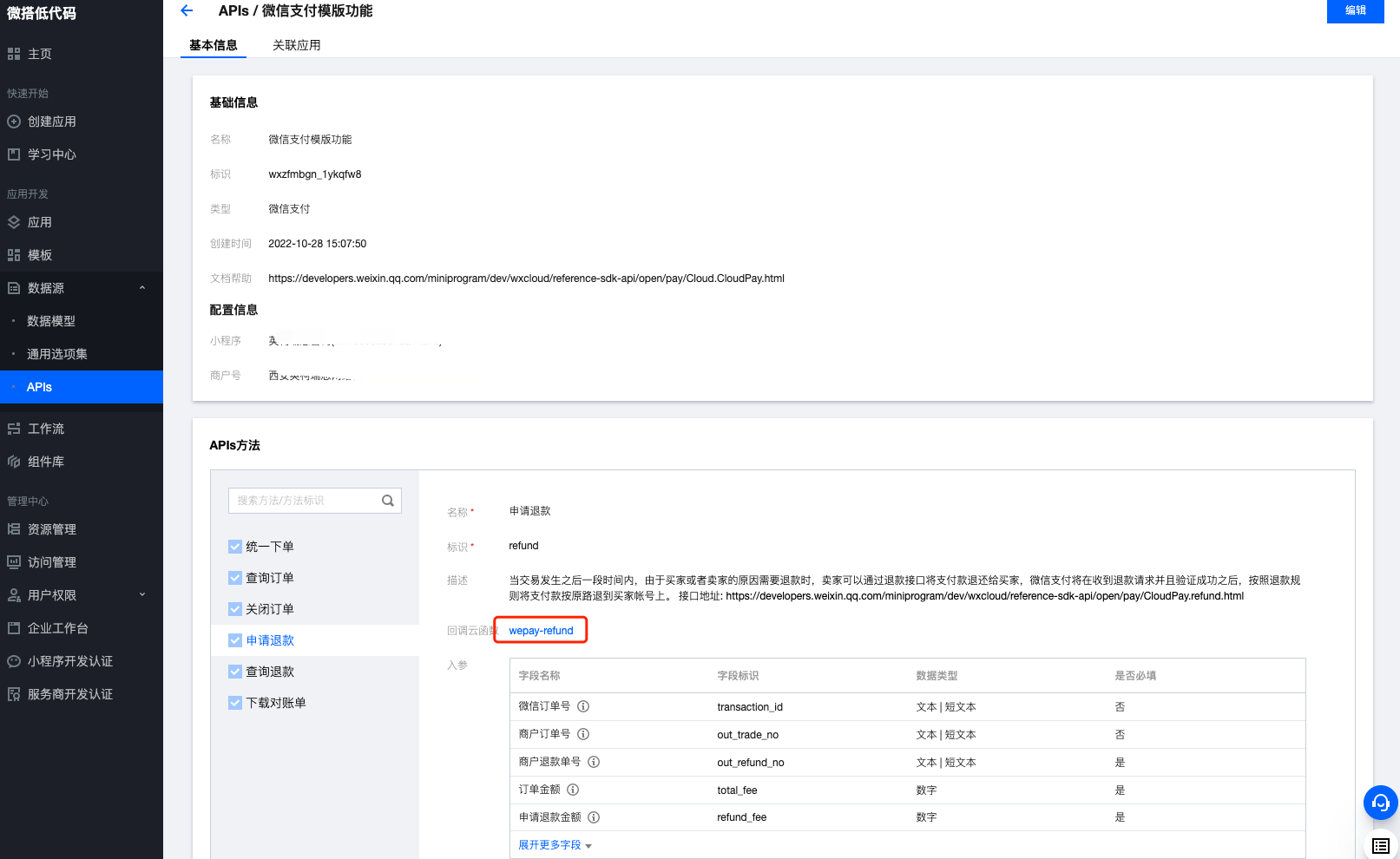
Task: Uncheck the 查询退款 method
Action: point(234,671)
